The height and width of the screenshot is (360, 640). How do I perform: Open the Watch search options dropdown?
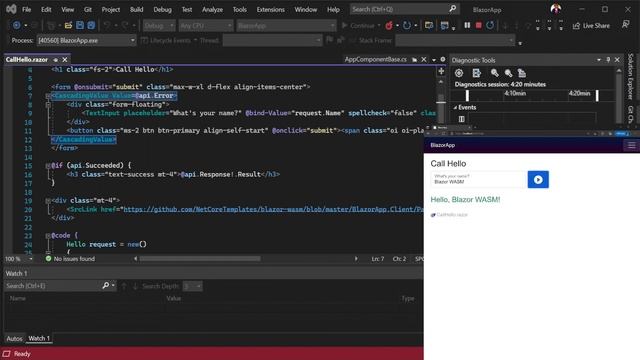pyautogui.click(x=113, y=286)
